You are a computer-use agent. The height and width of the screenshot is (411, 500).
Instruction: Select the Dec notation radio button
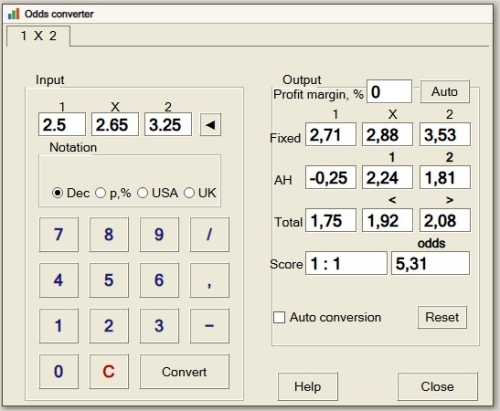(57, 193)
